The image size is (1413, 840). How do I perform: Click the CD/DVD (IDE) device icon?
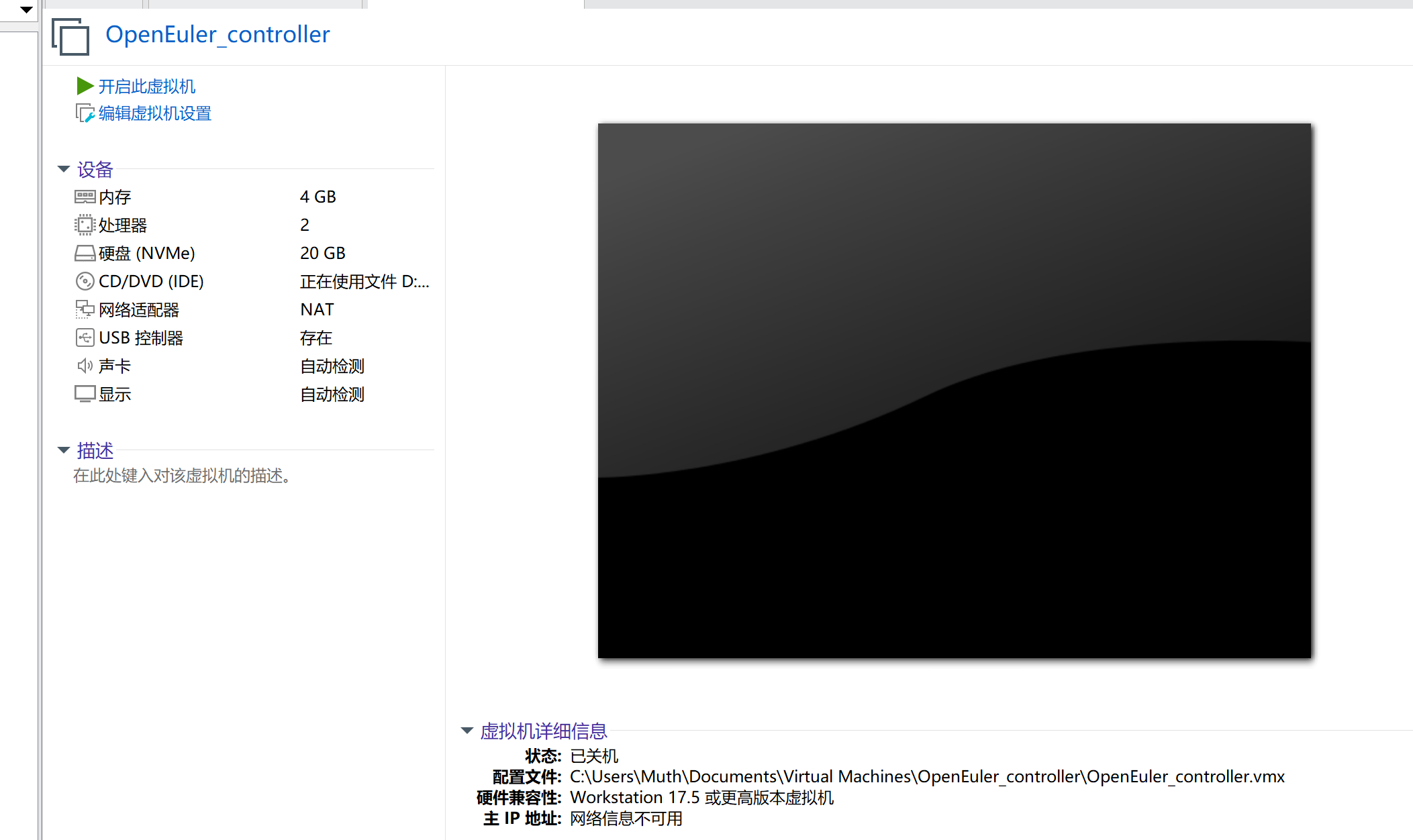pyautogui.click(x=85, y=281)
